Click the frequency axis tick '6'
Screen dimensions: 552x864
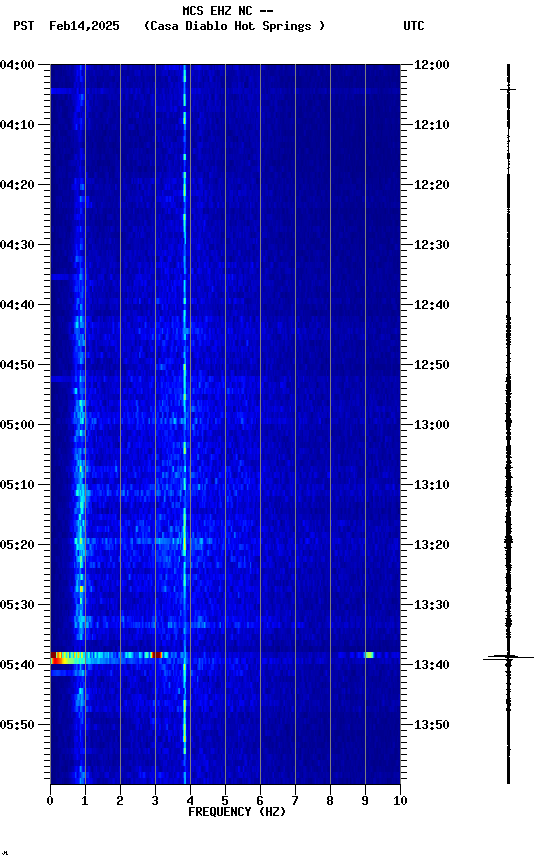(260, 801)
